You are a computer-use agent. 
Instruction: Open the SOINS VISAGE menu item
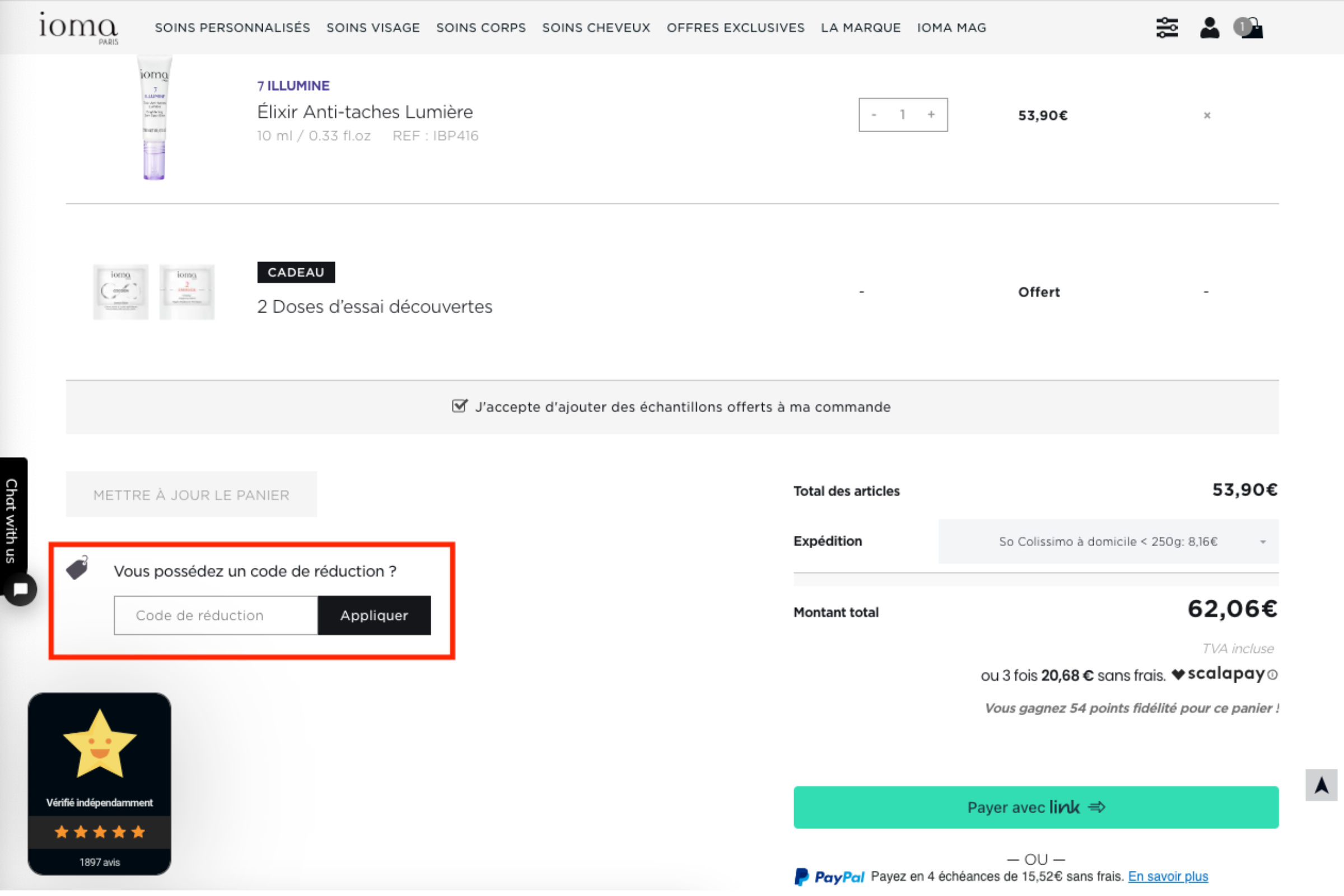(373, 27)
